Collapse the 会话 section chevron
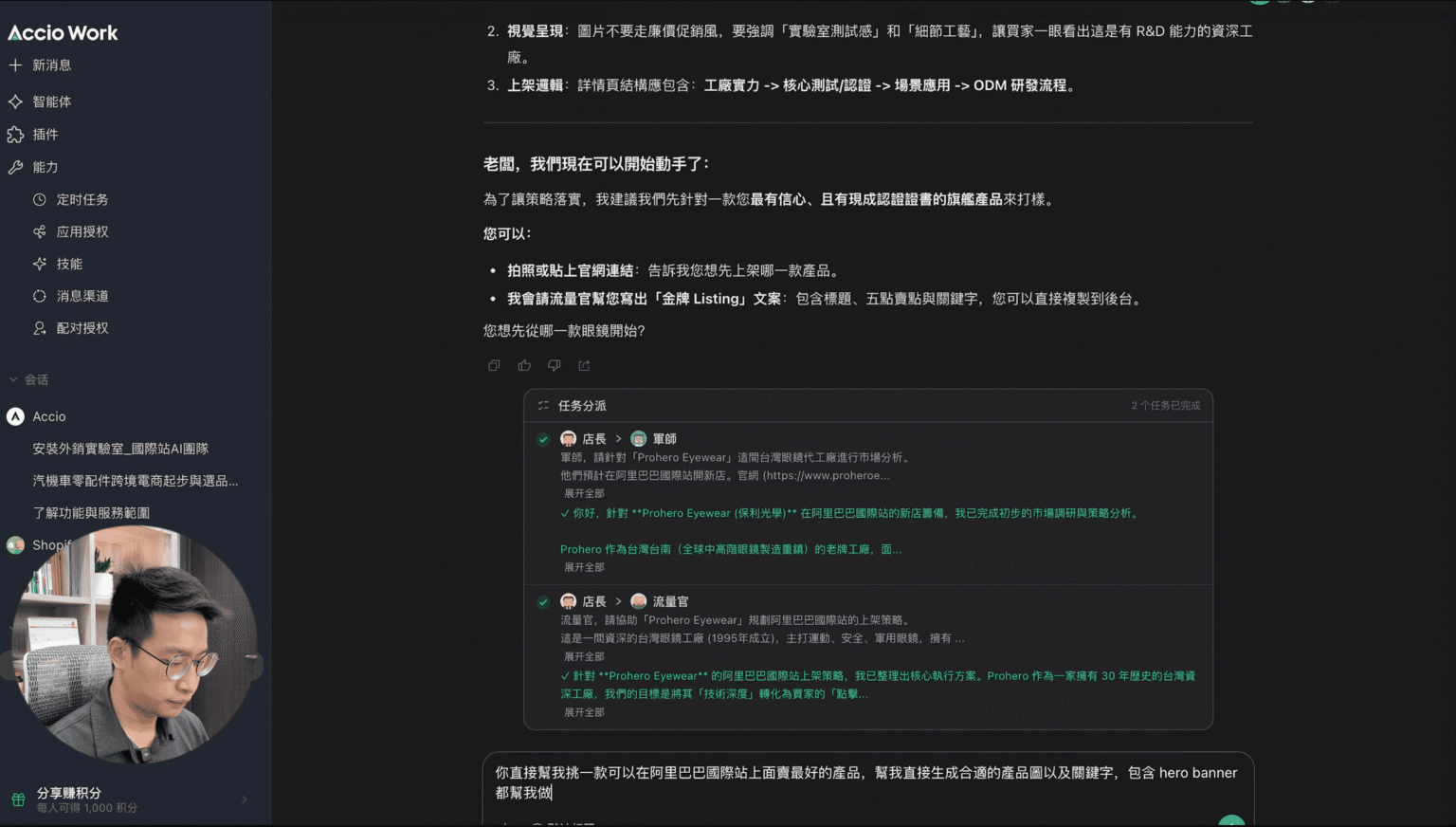Screen dimensions: 1456x827 point(13,379)
